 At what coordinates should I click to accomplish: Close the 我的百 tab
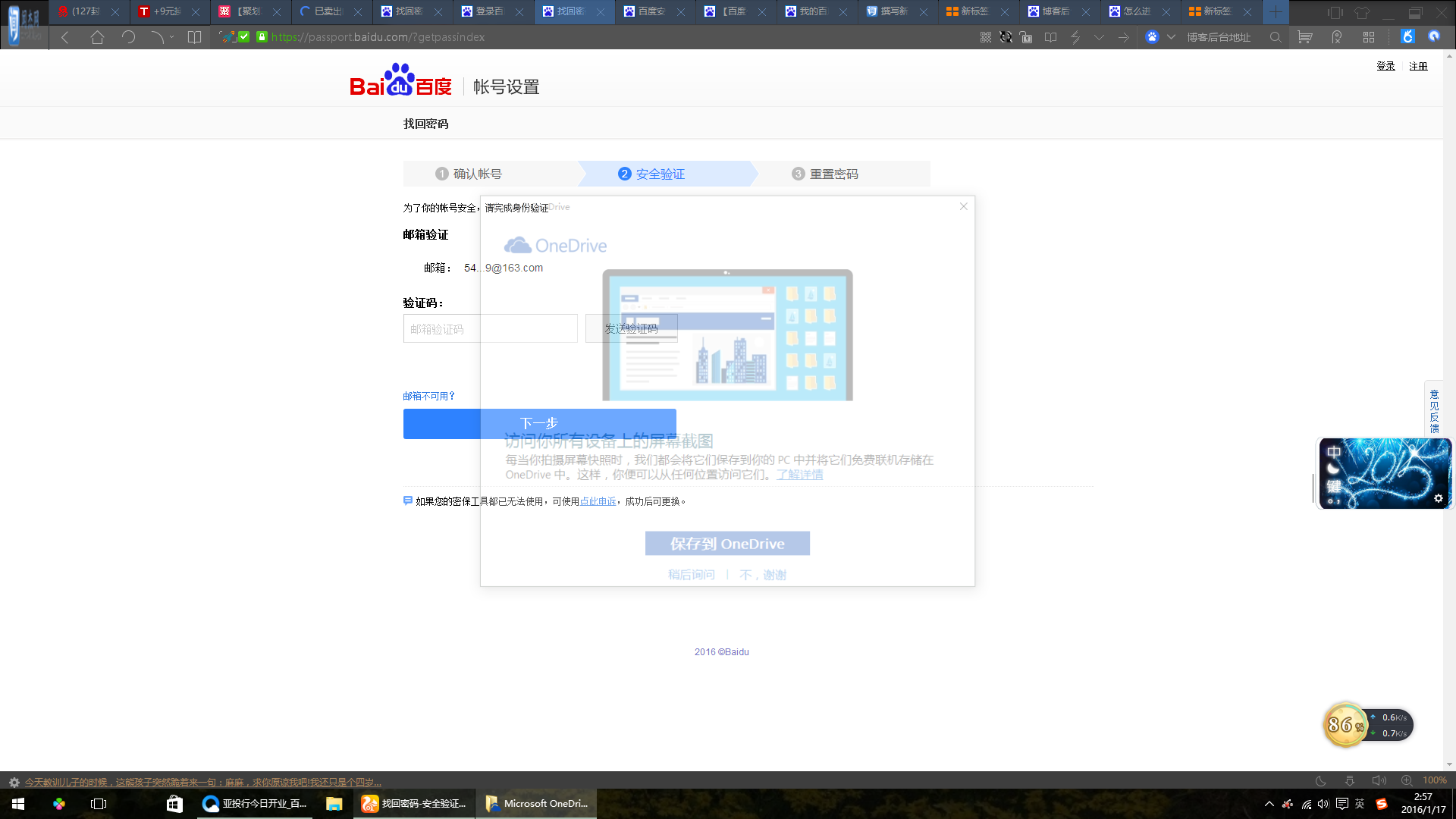point(843,12)
